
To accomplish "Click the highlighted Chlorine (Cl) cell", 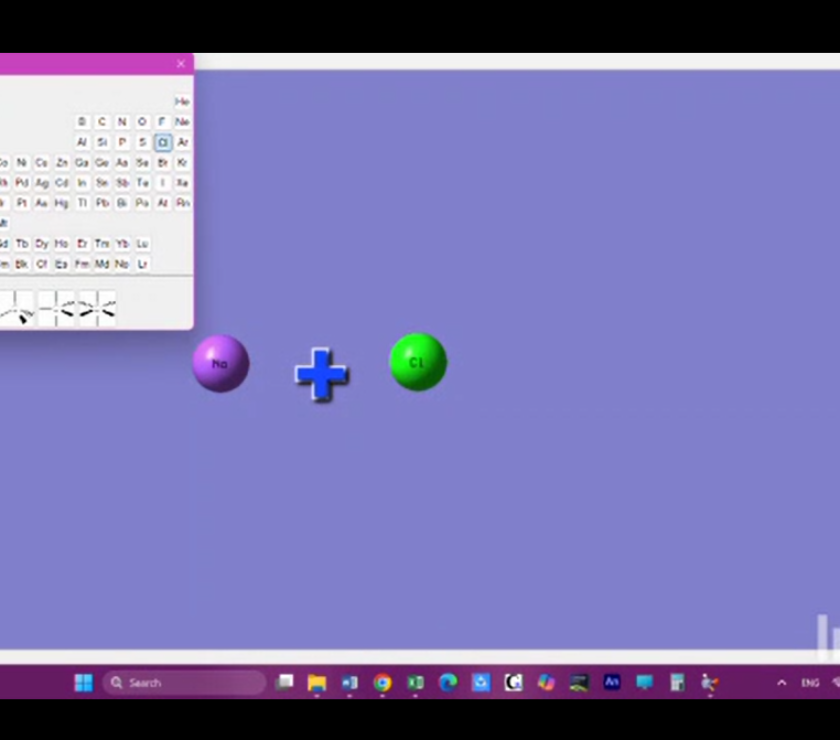I will [163, 142].
